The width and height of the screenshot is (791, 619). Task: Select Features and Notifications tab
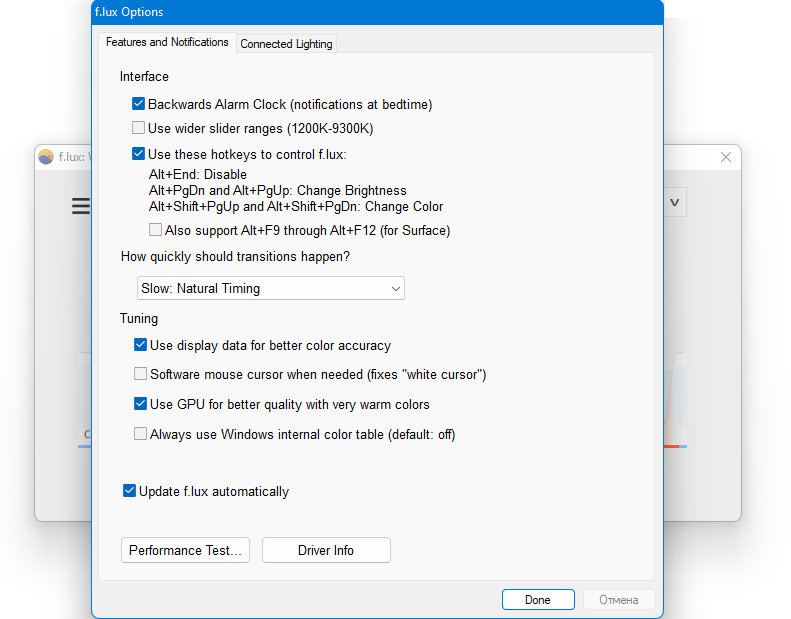[x=167, y=42]
